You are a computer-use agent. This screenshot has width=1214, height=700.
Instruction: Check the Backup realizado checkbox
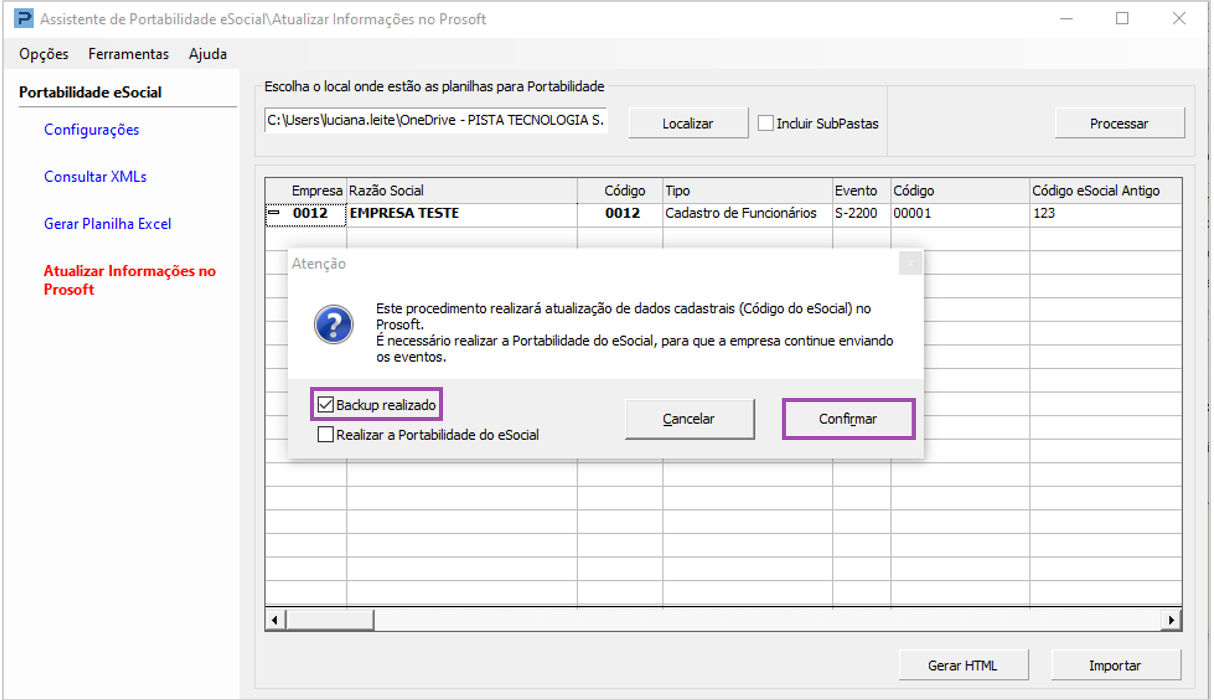click(x=325, y=405)
